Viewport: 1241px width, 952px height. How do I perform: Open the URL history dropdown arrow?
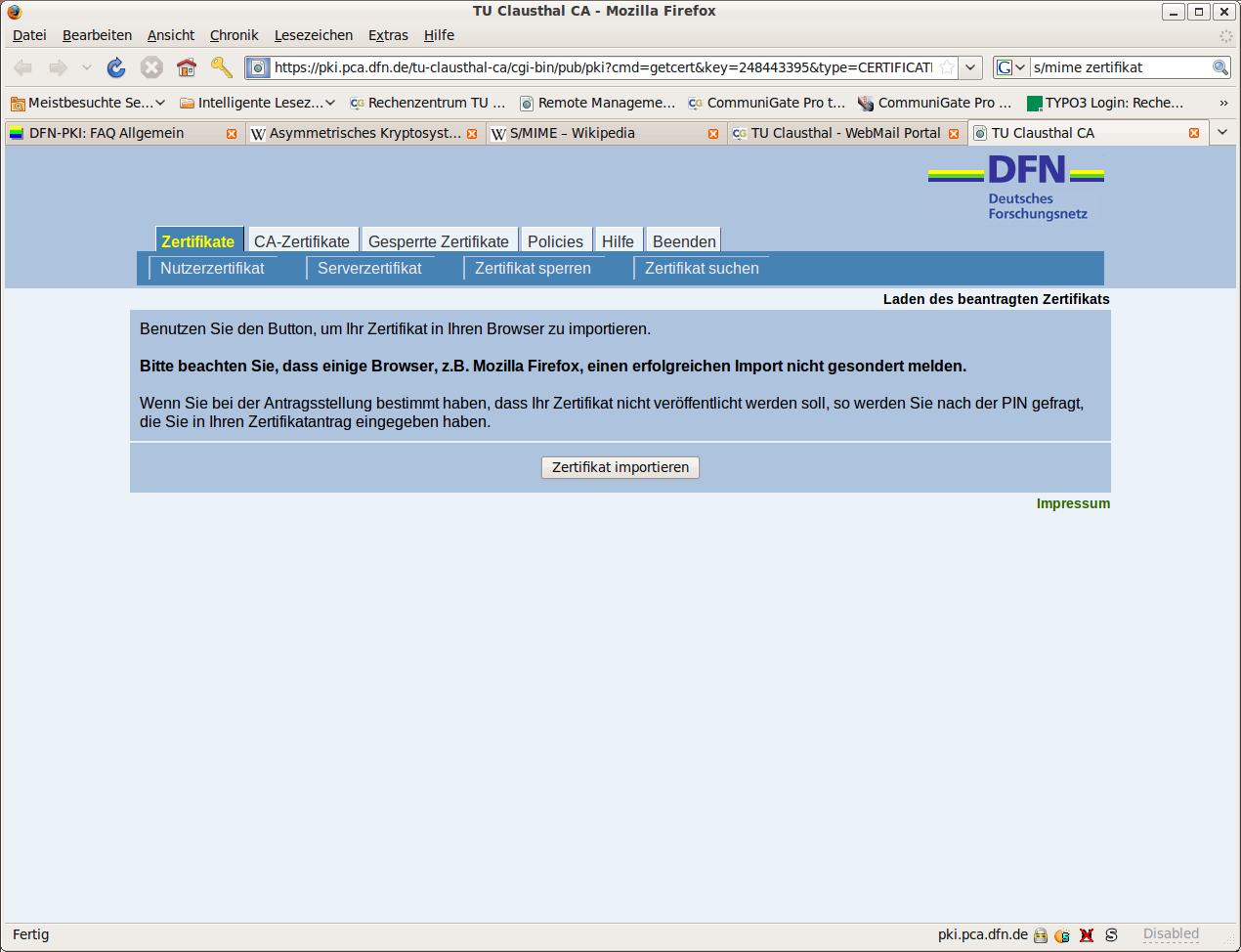click(970, 67)
